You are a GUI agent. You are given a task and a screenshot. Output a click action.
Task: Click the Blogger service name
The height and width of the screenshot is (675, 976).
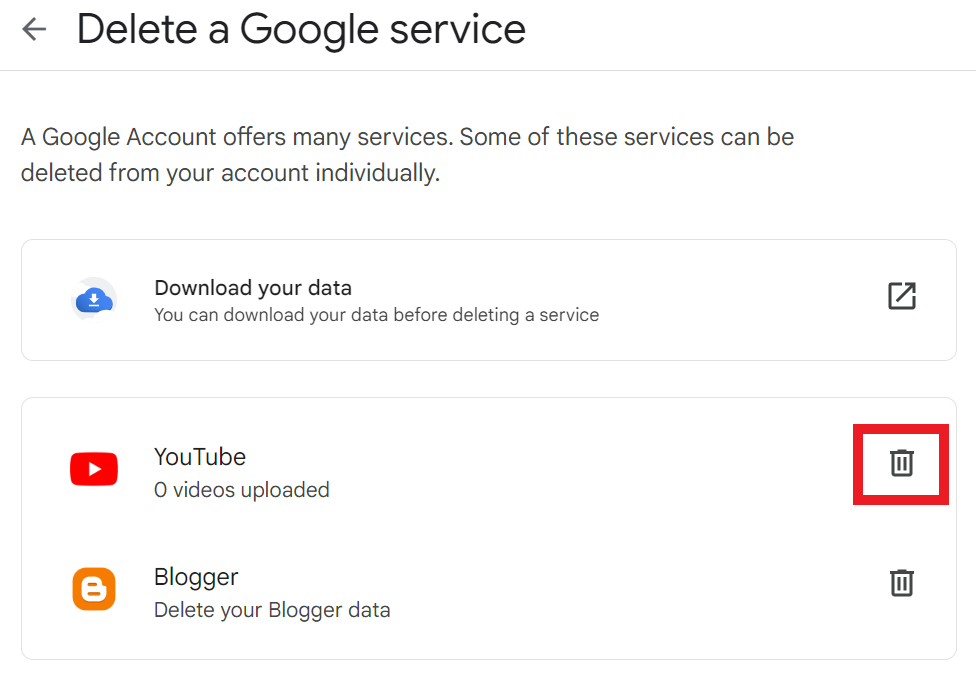pyautogui.click(x=195, y=577)
